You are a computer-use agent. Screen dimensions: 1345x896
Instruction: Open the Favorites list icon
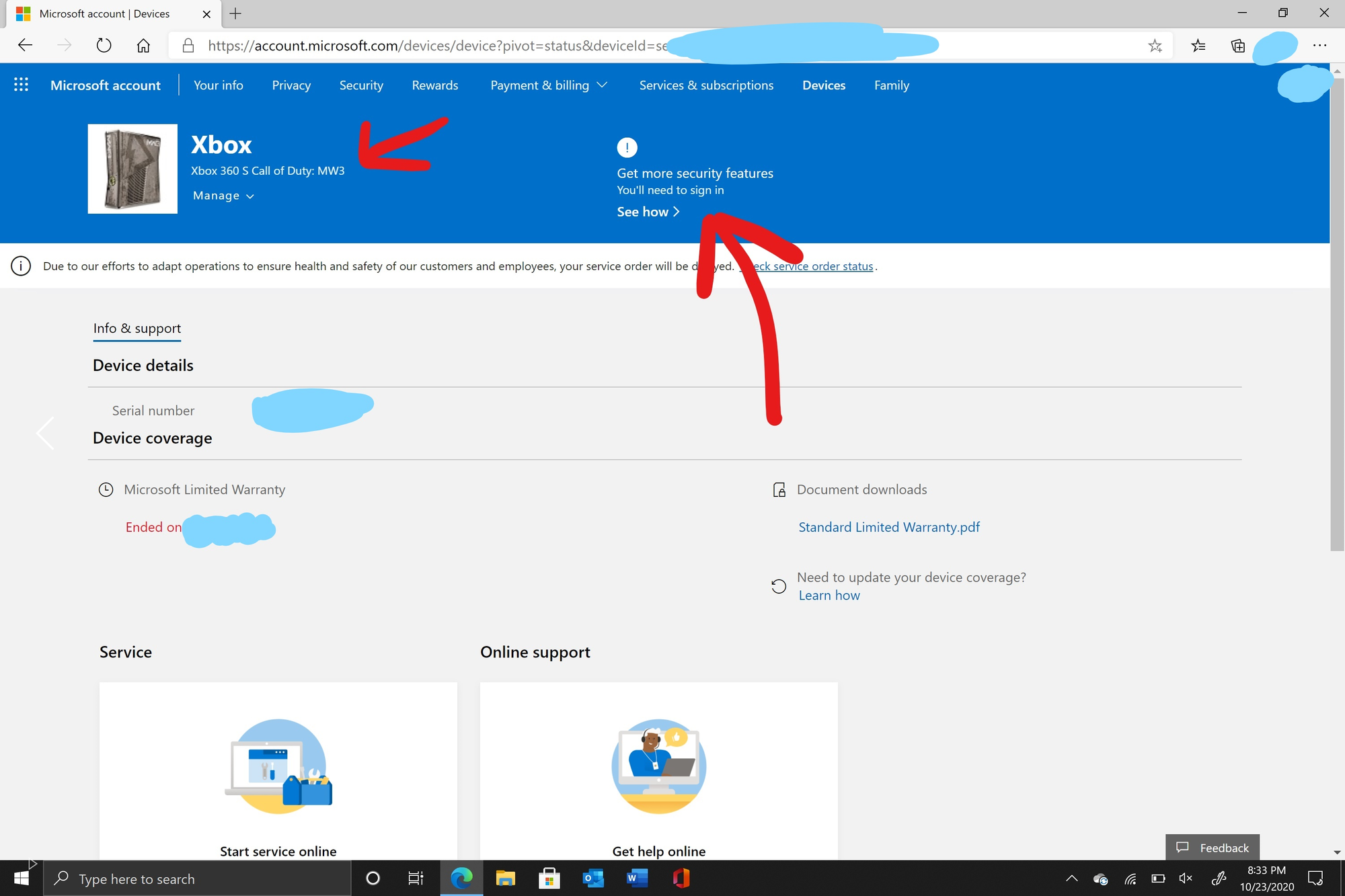point(1198,45)
